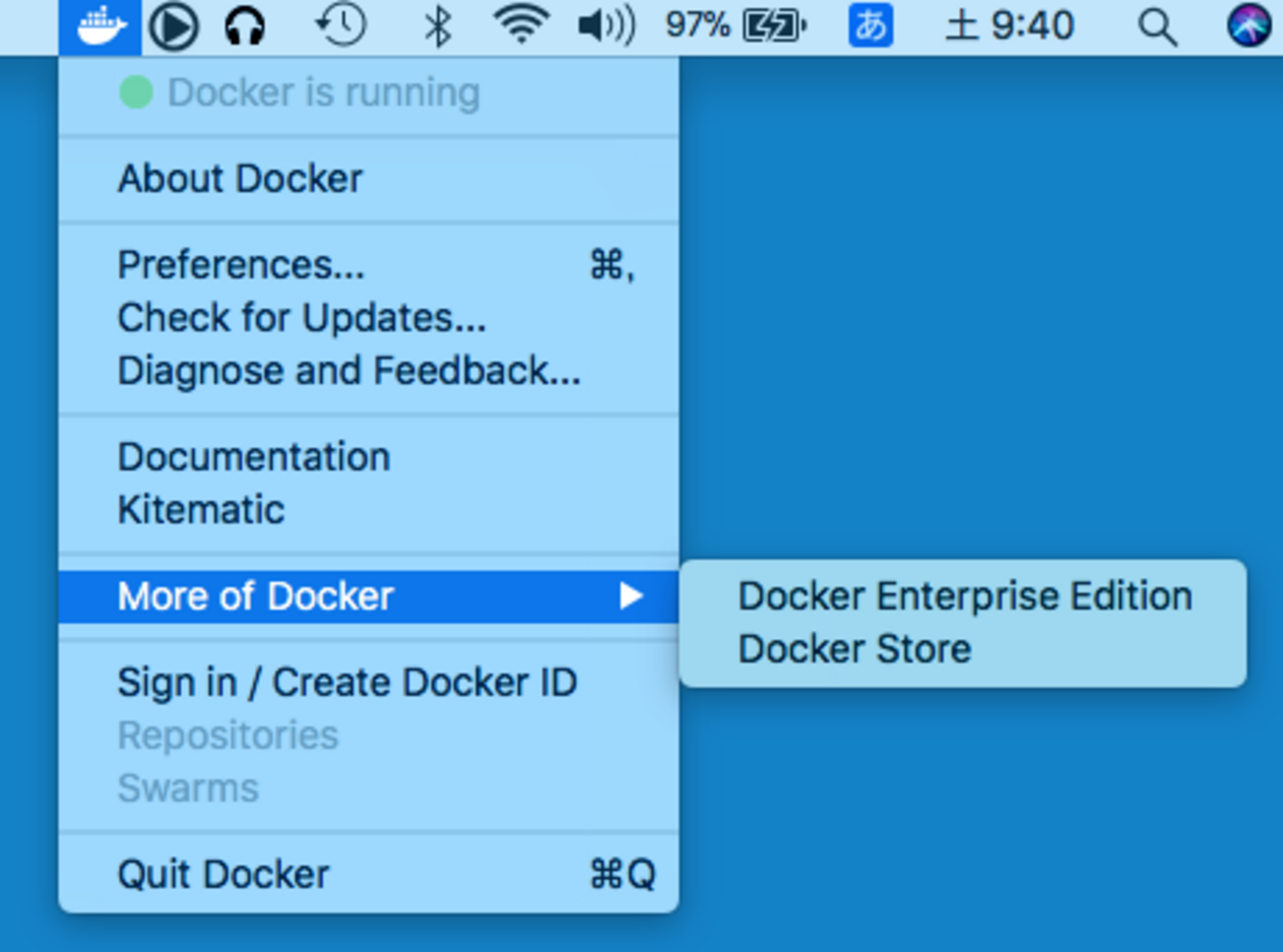Open the Time Machine menu bar icon
The image size is (1283, 952).
click(341, 26)
